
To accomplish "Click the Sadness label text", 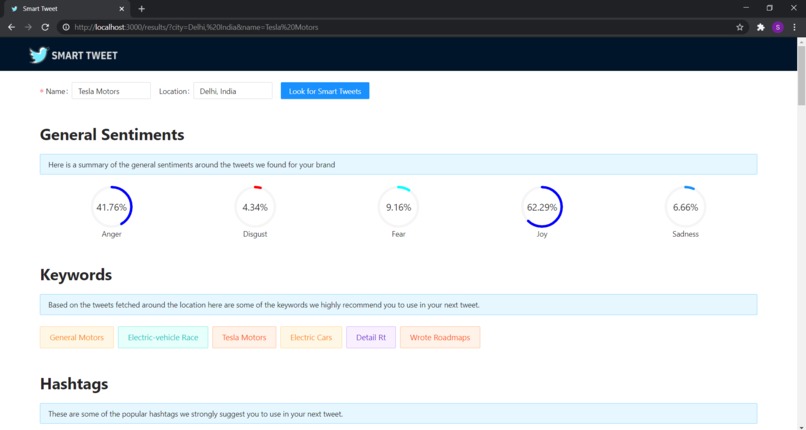I will click(685, 234).
